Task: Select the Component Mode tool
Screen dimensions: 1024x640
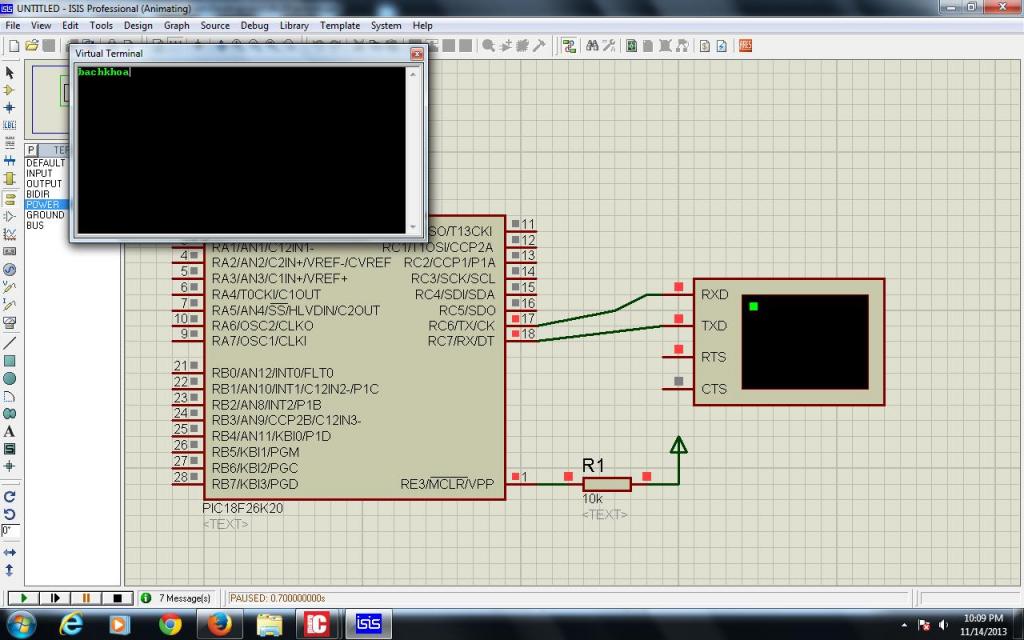Action: click(x=10, y=90)
